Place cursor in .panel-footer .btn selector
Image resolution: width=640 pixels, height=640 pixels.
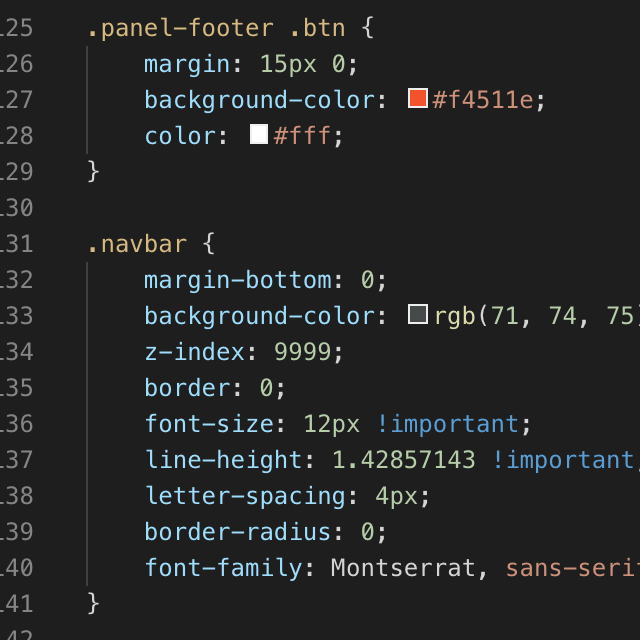point(217,28)
